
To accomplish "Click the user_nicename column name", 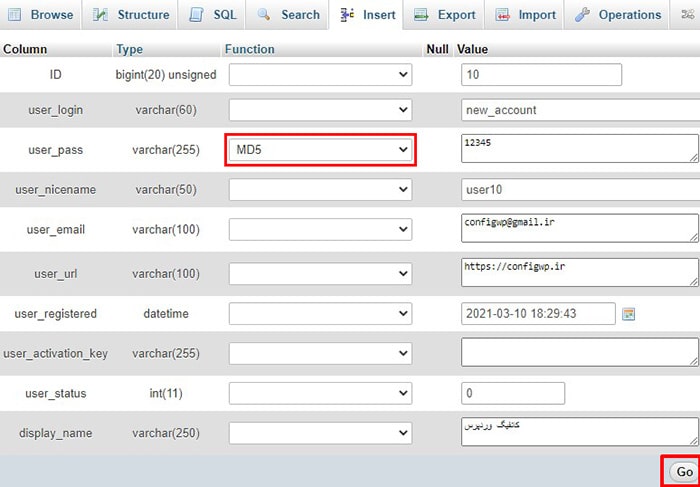I will [x=55, y=190].
